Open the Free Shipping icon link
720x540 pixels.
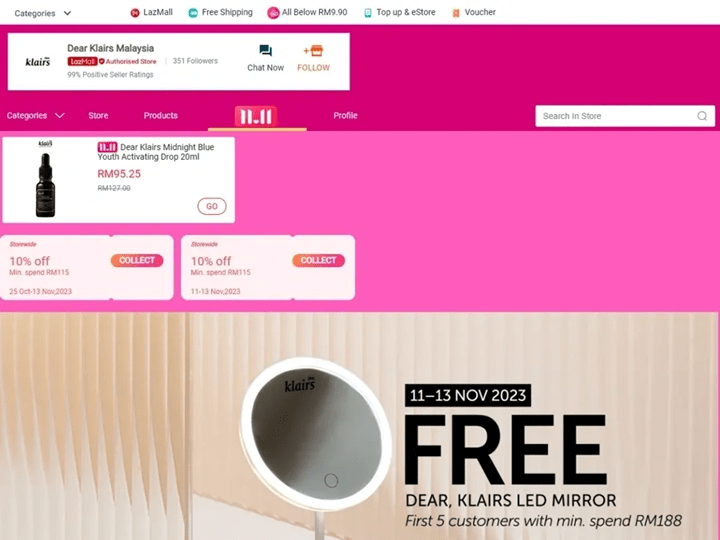tap(193, 13)
